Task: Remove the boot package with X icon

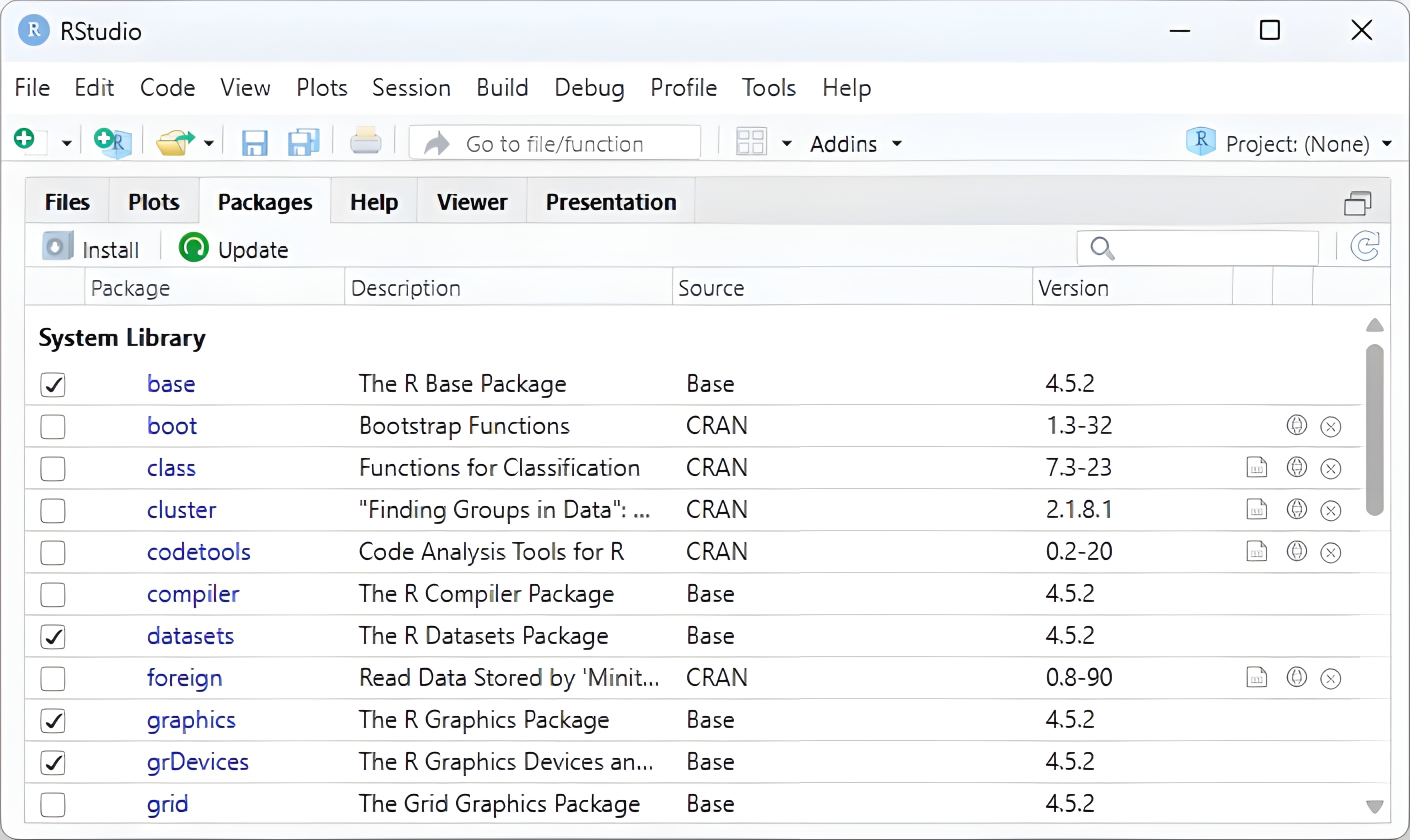Action: (x=1330, y=426)
